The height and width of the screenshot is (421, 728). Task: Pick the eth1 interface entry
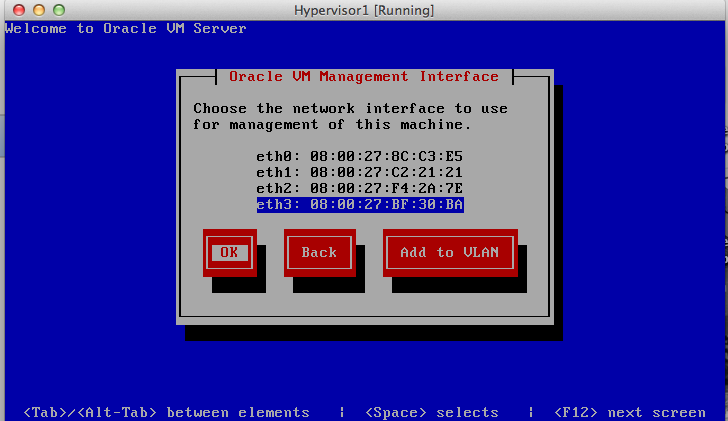(359, 172)
